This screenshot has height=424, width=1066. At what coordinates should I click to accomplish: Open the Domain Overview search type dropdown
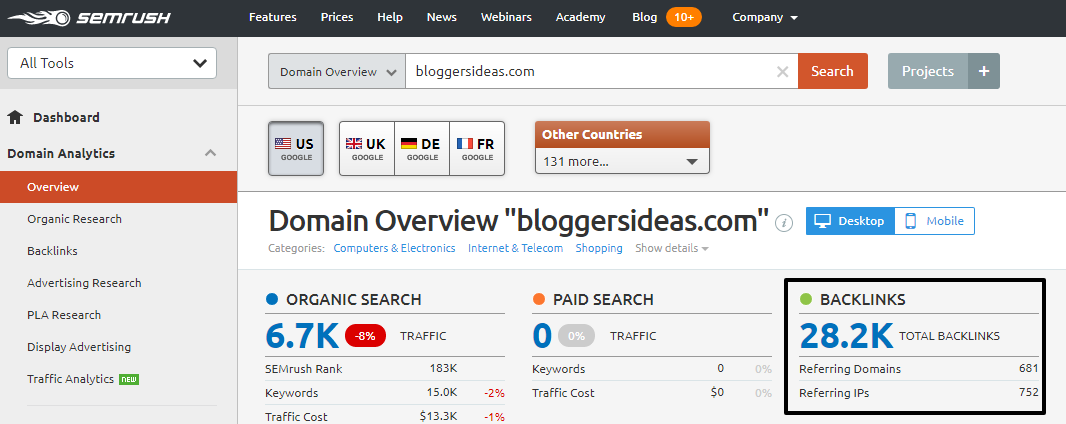click(337, 71)
